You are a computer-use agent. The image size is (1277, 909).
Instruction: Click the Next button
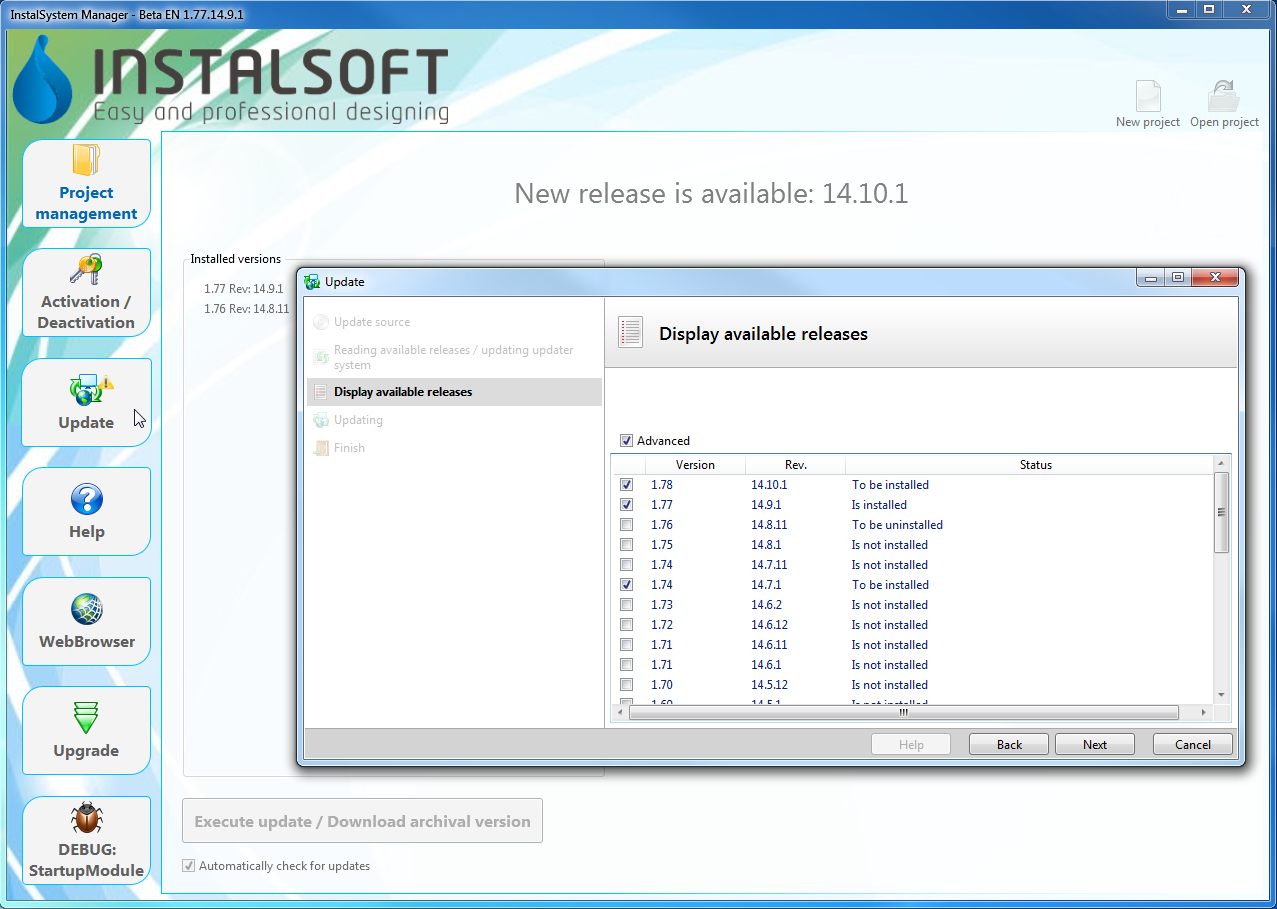pos(1095,744)
